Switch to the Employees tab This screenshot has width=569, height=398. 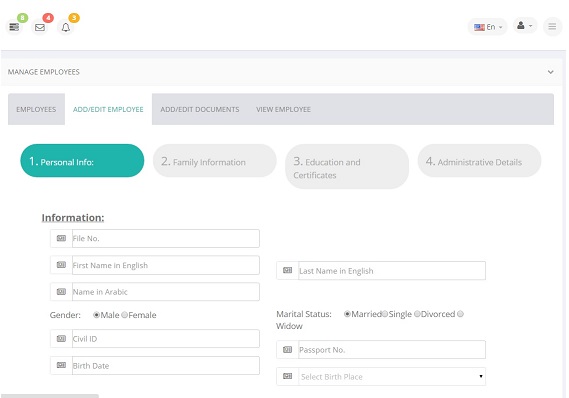pyautogui.click(x=36, y=109)
